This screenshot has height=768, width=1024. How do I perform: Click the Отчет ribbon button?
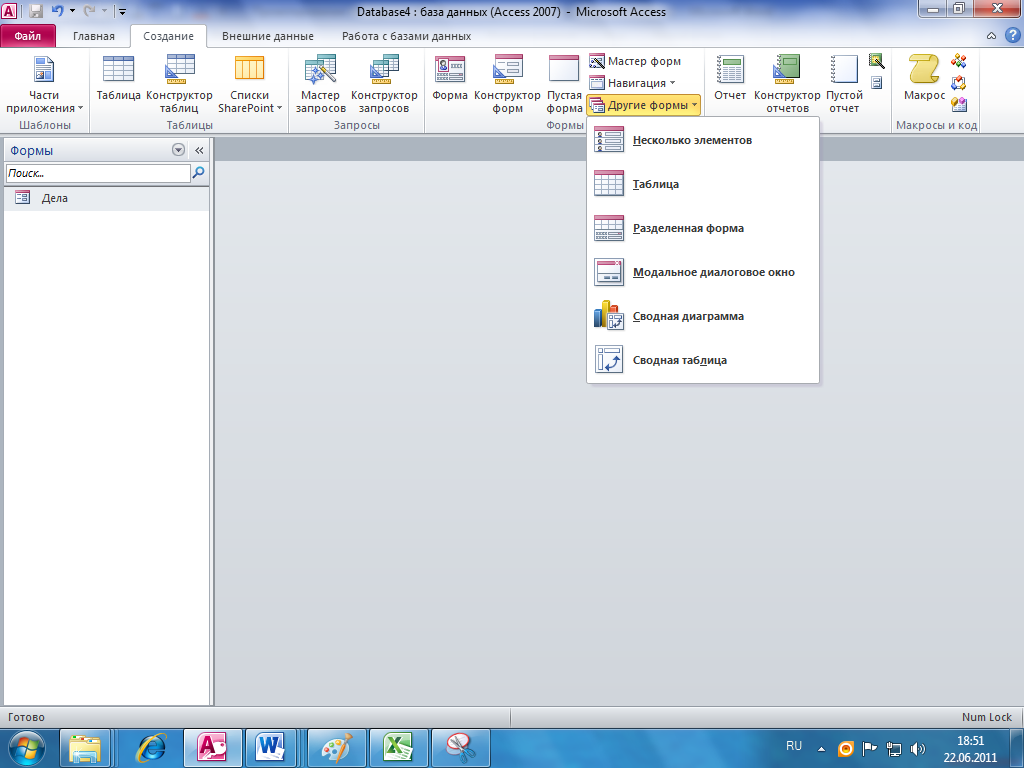729,78
